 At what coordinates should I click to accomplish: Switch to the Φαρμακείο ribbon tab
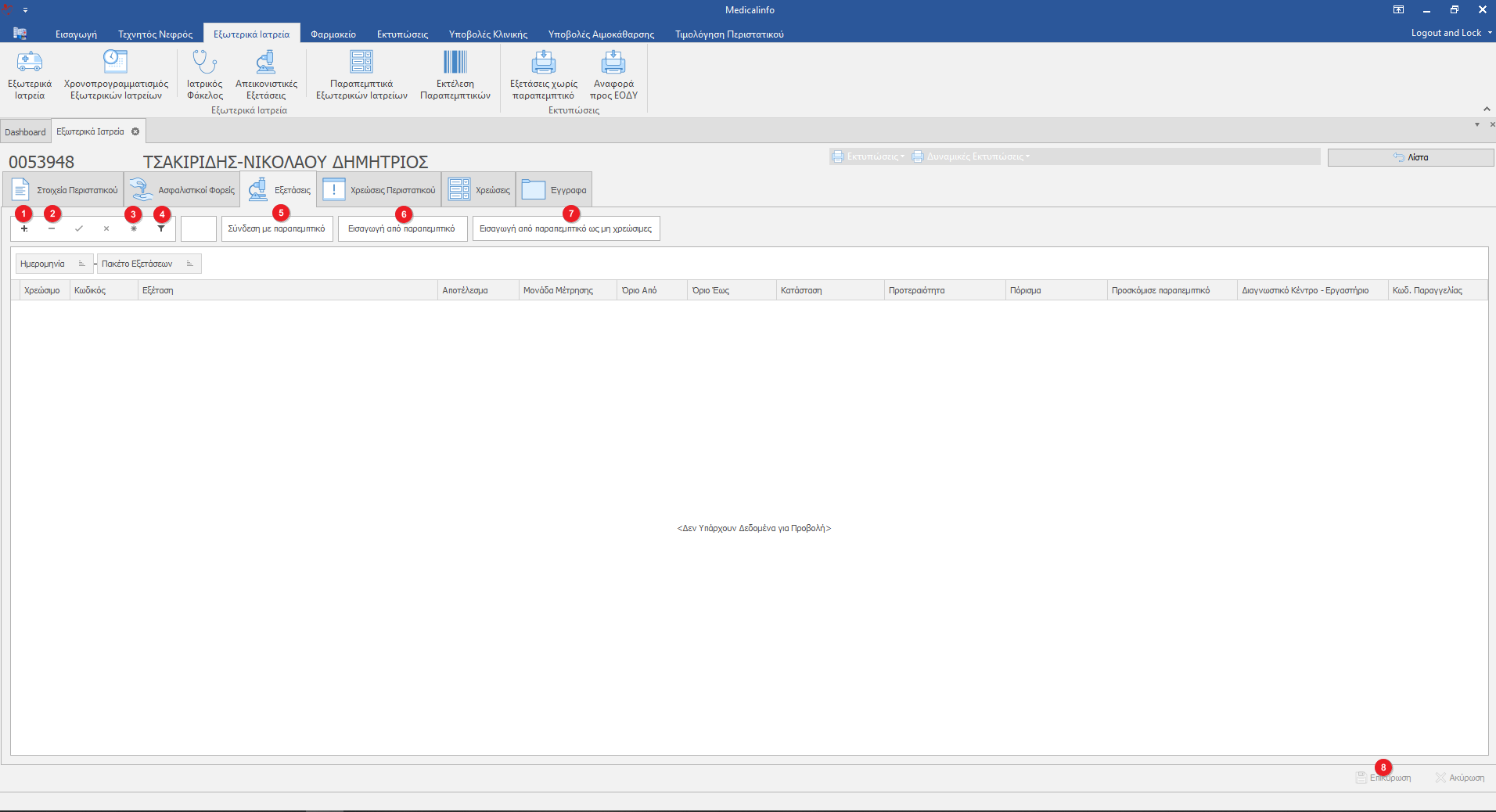tap(333, 34)
